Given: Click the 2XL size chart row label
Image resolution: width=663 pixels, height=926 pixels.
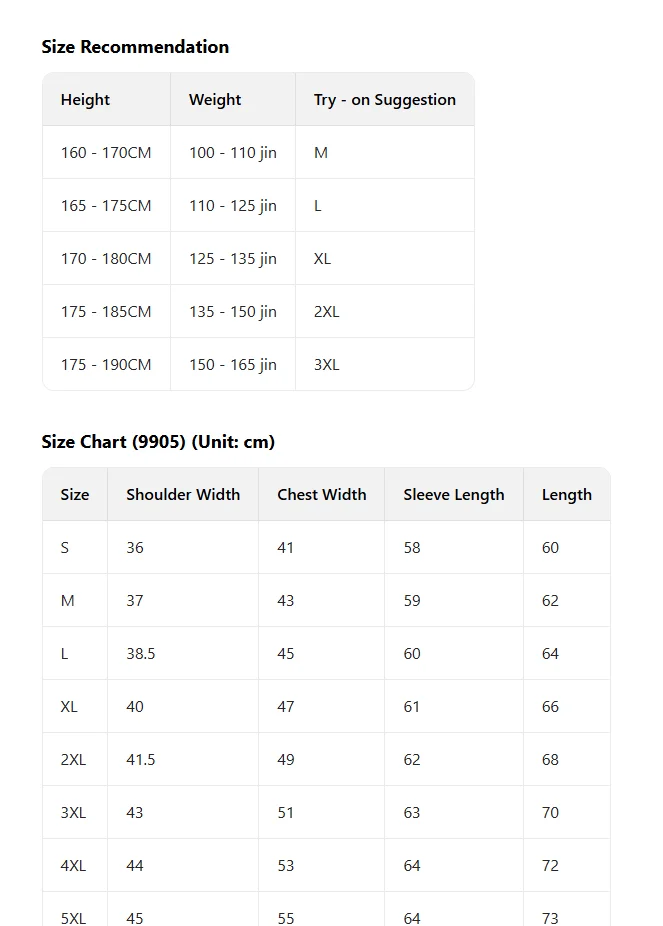Looking at the screenshot, I should click(x=75, y=759).
